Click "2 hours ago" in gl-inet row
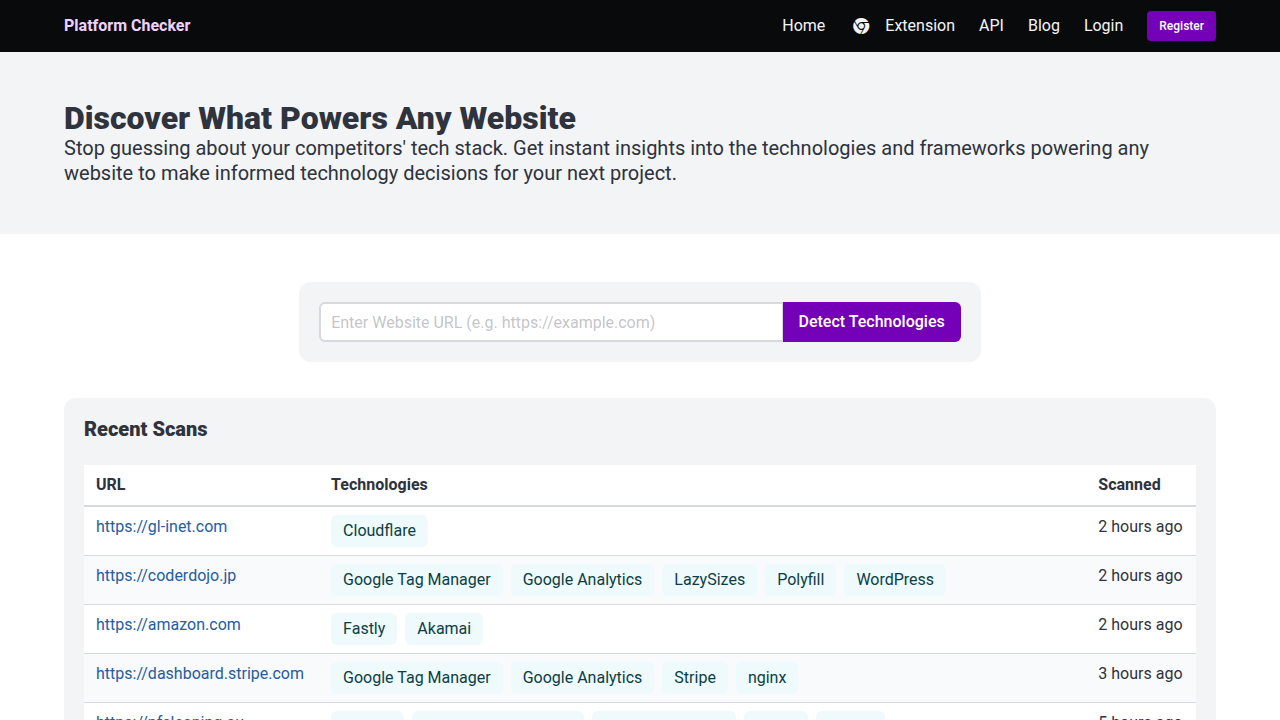1280x720 pixels. point(1140,527)
